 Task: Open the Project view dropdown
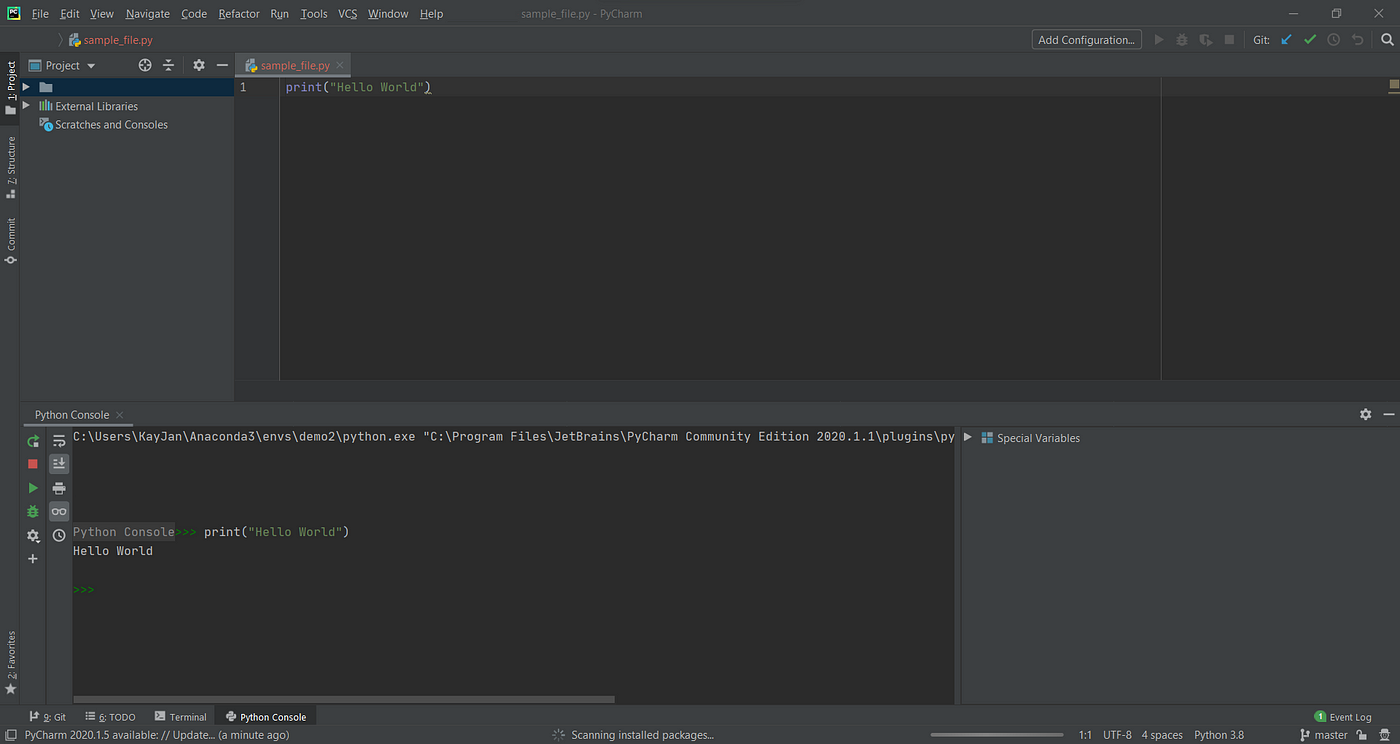pyautogui.click(x=70, y=65)
